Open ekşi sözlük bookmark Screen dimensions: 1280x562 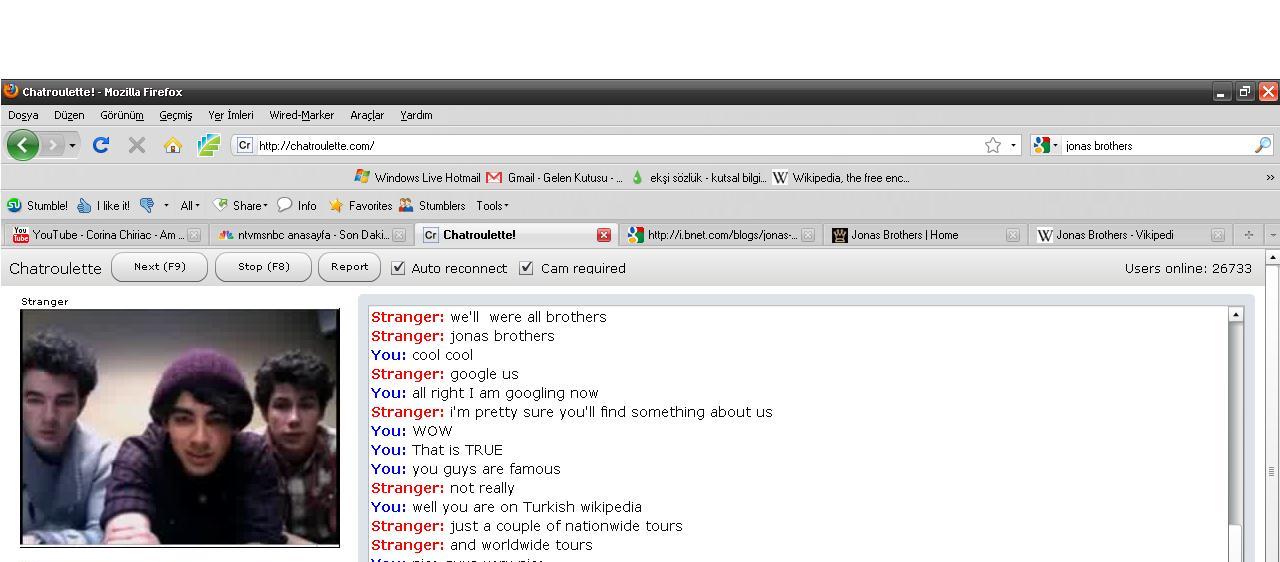click(x=698, y=177)
